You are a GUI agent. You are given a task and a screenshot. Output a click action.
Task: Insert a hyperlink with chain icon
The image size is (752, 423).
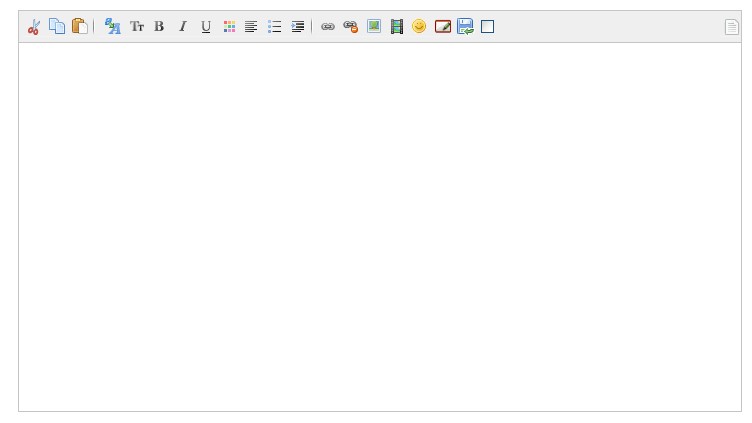(x=328, y=26)
